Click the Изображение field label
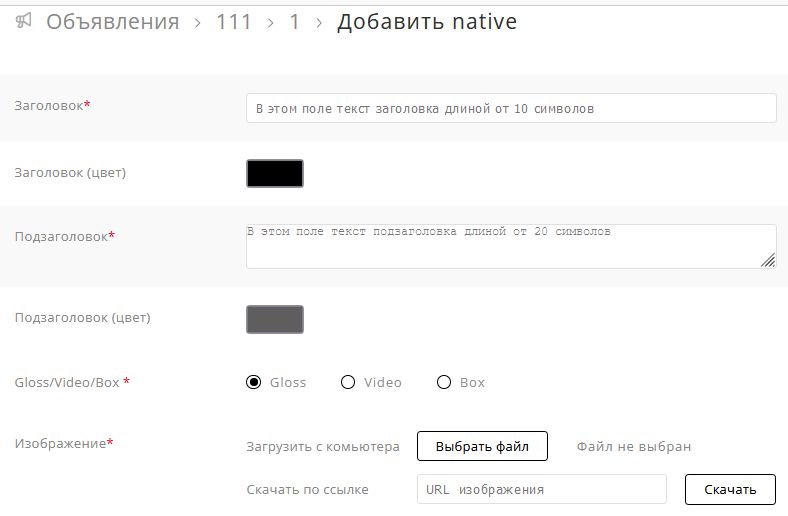The width and height of the screenshot is (788, 516). (x=60, y=443)
